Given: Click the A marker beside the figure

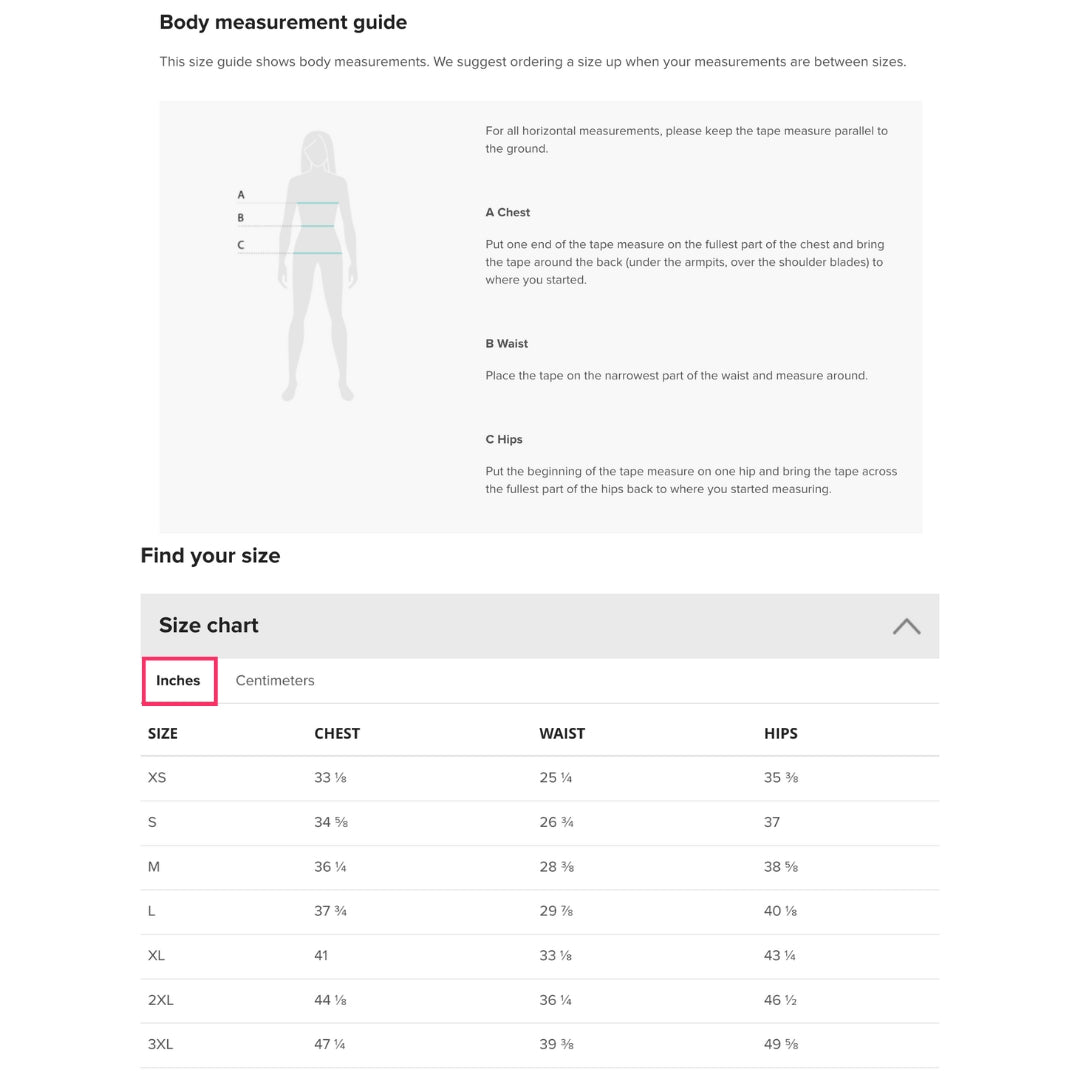Looking at the screenshot, I should click(x=241, y=195).
